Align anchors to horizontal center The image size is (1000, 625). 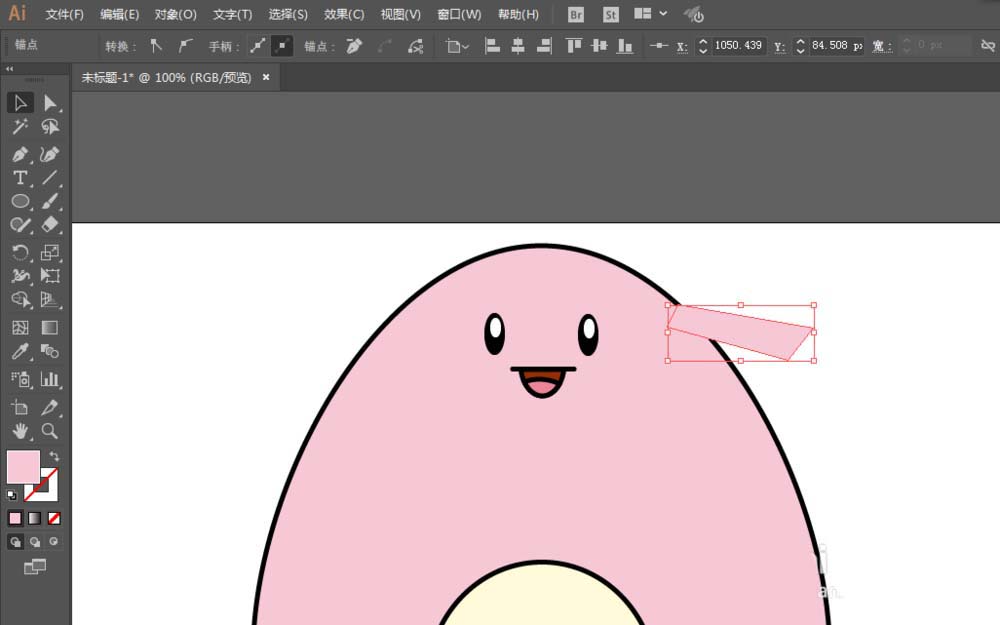(x=518, y=45)
